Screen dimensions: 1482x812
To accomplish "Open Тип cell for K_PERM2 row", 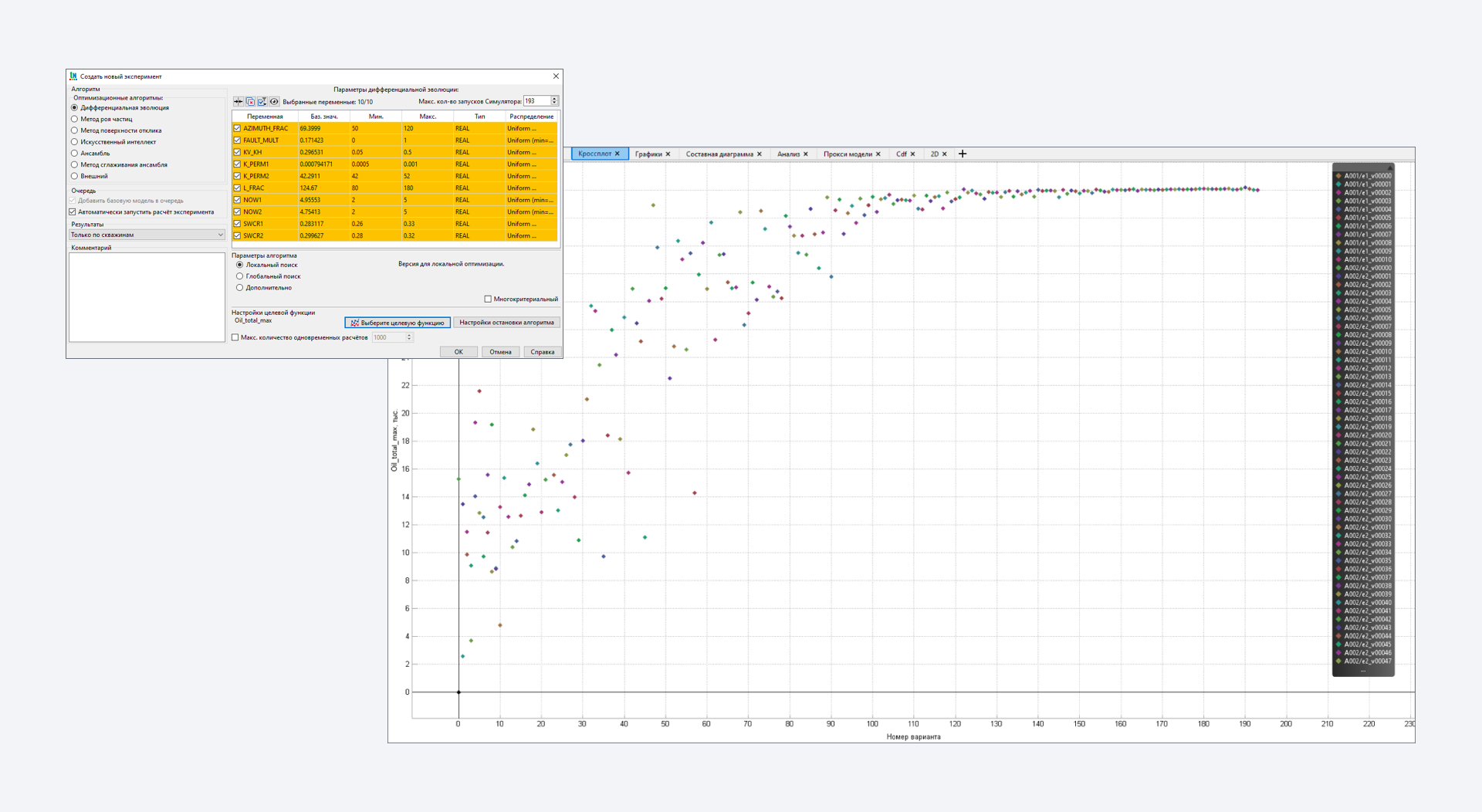I will tap(479, 176).
